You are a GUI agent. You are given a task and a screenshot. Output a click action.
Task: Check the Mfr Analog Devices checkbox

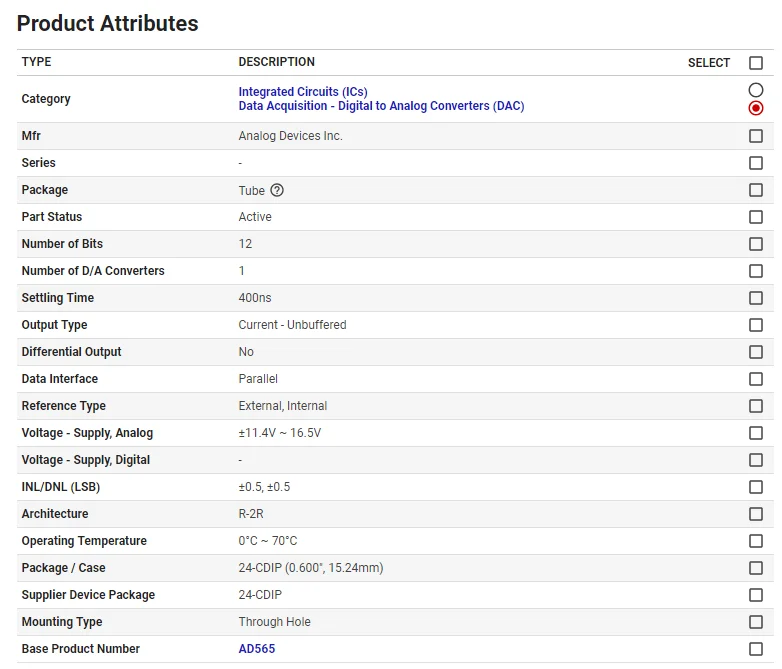tap(756, 136)
